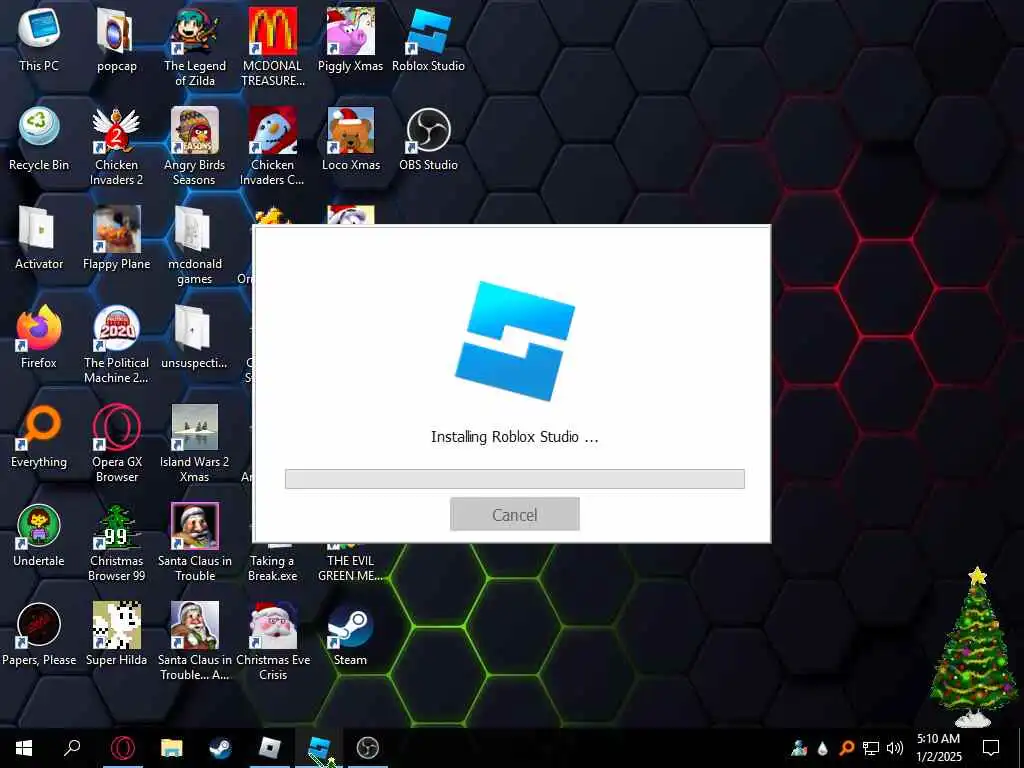Open File Explorer from taskbar
Screen dimensions: 1024x768
(172, 748)
